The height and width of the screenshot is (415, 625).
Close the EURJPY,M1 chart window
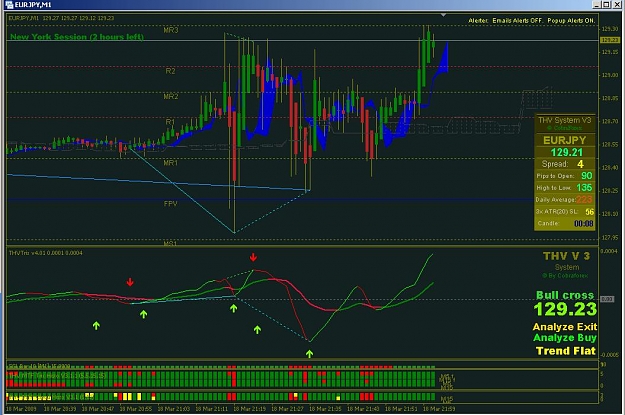pos(615,5)
